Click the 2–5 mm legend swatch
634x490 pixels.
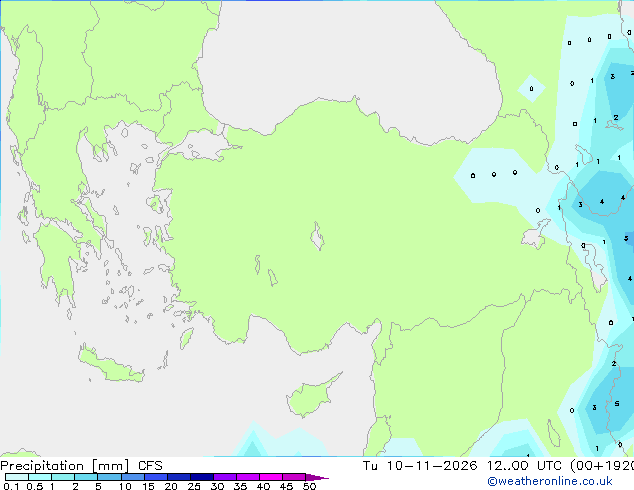86,477
